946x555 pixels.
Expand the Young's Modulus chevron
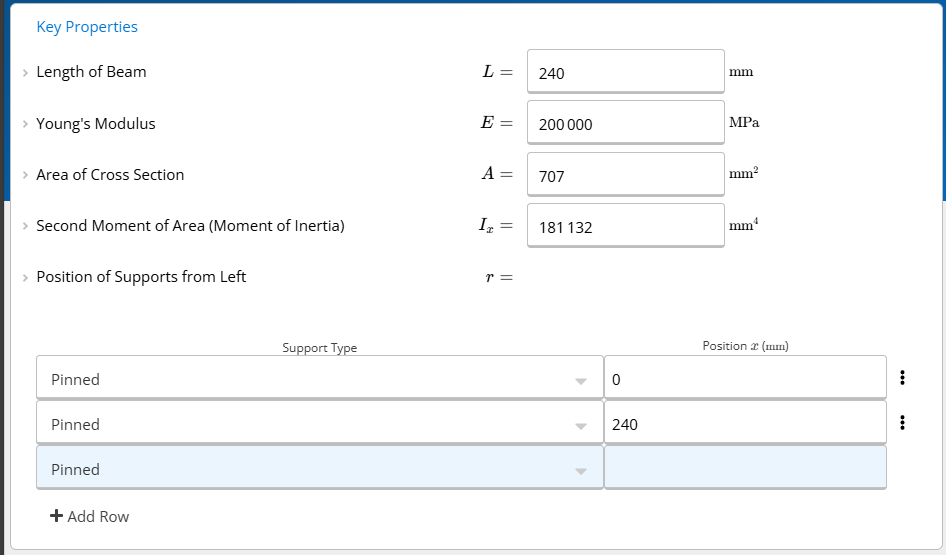click(25, 124)
